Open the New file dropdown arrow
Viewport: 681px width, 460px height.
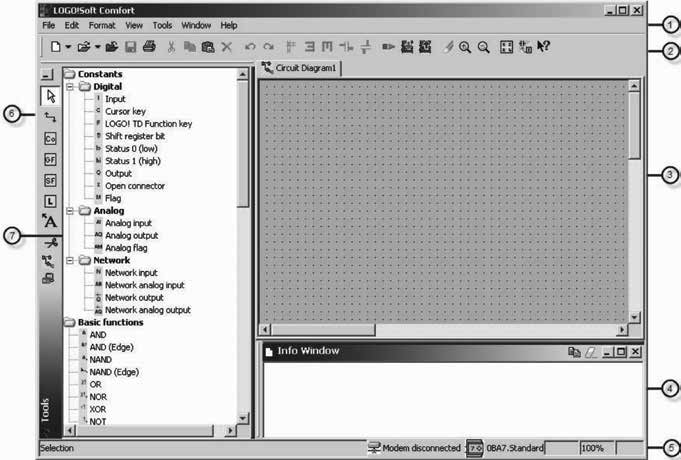68,46
